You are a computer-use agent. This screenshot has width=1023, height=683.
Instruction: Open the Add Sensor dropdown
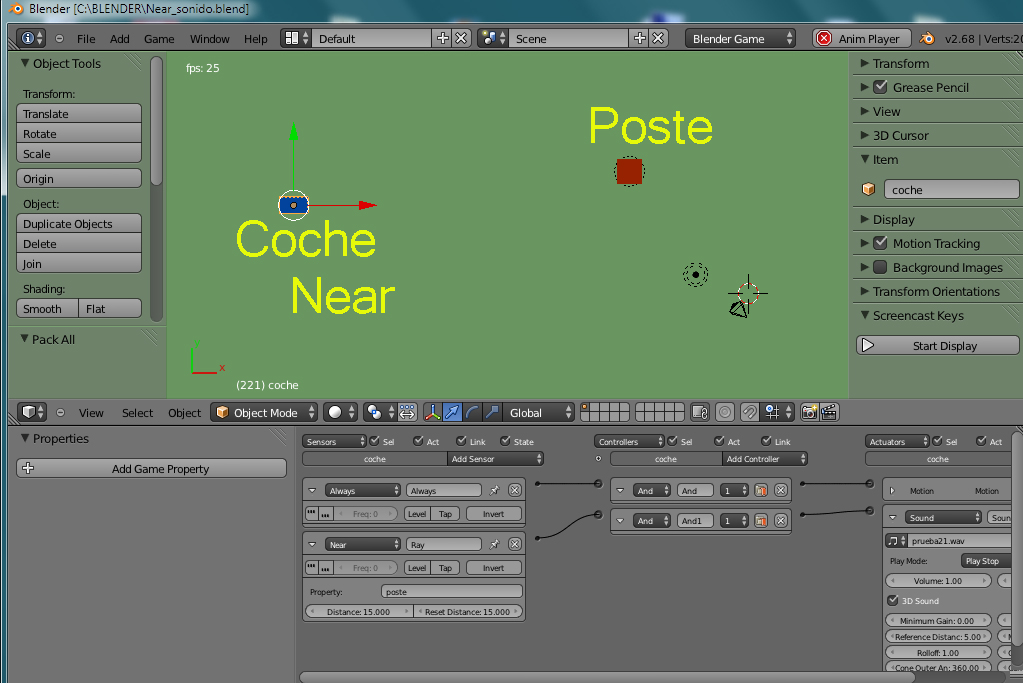(x=496, y=459)
